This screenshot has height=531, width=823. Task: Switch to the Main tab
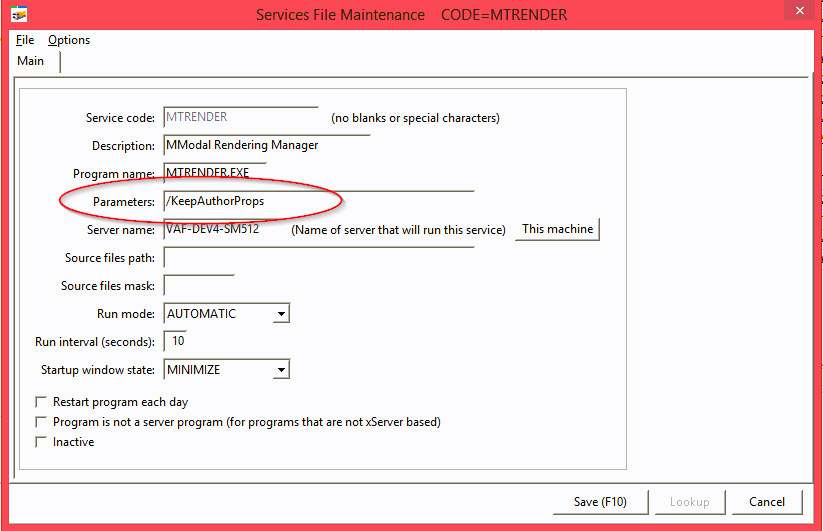(31, 61)
